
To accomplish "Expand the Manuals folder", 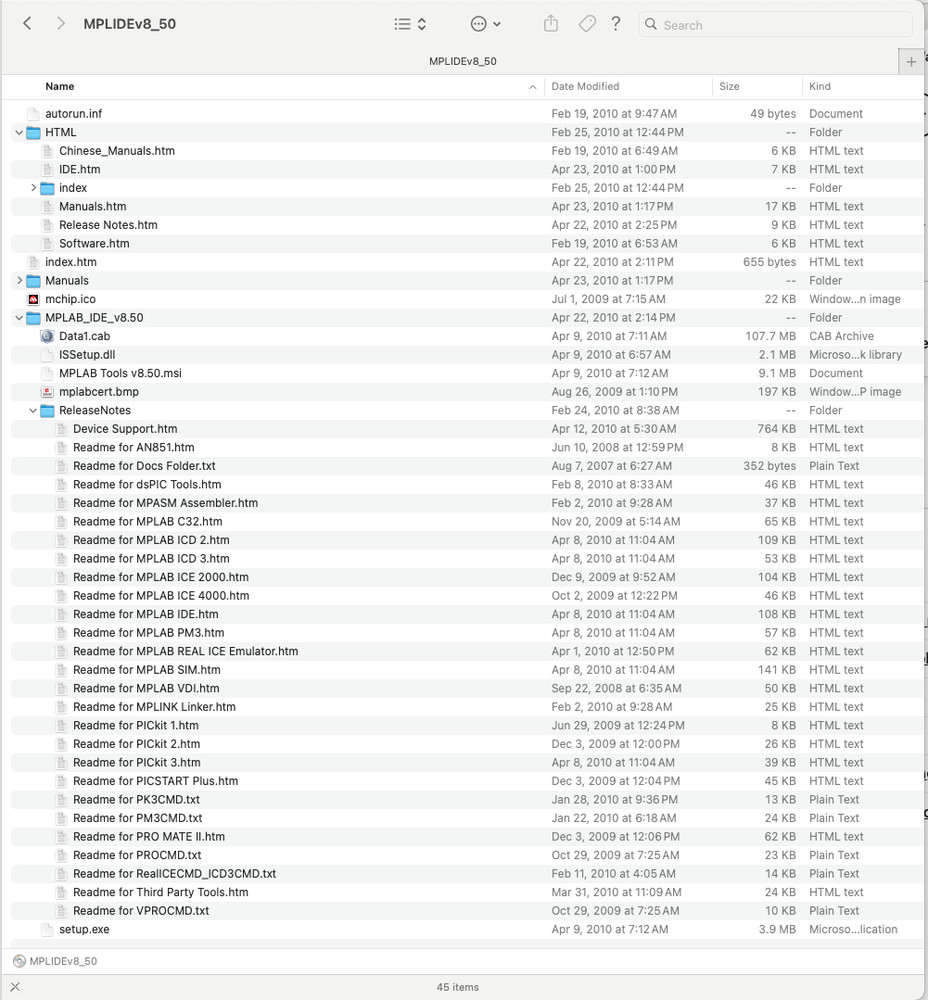I will point(18,280).
